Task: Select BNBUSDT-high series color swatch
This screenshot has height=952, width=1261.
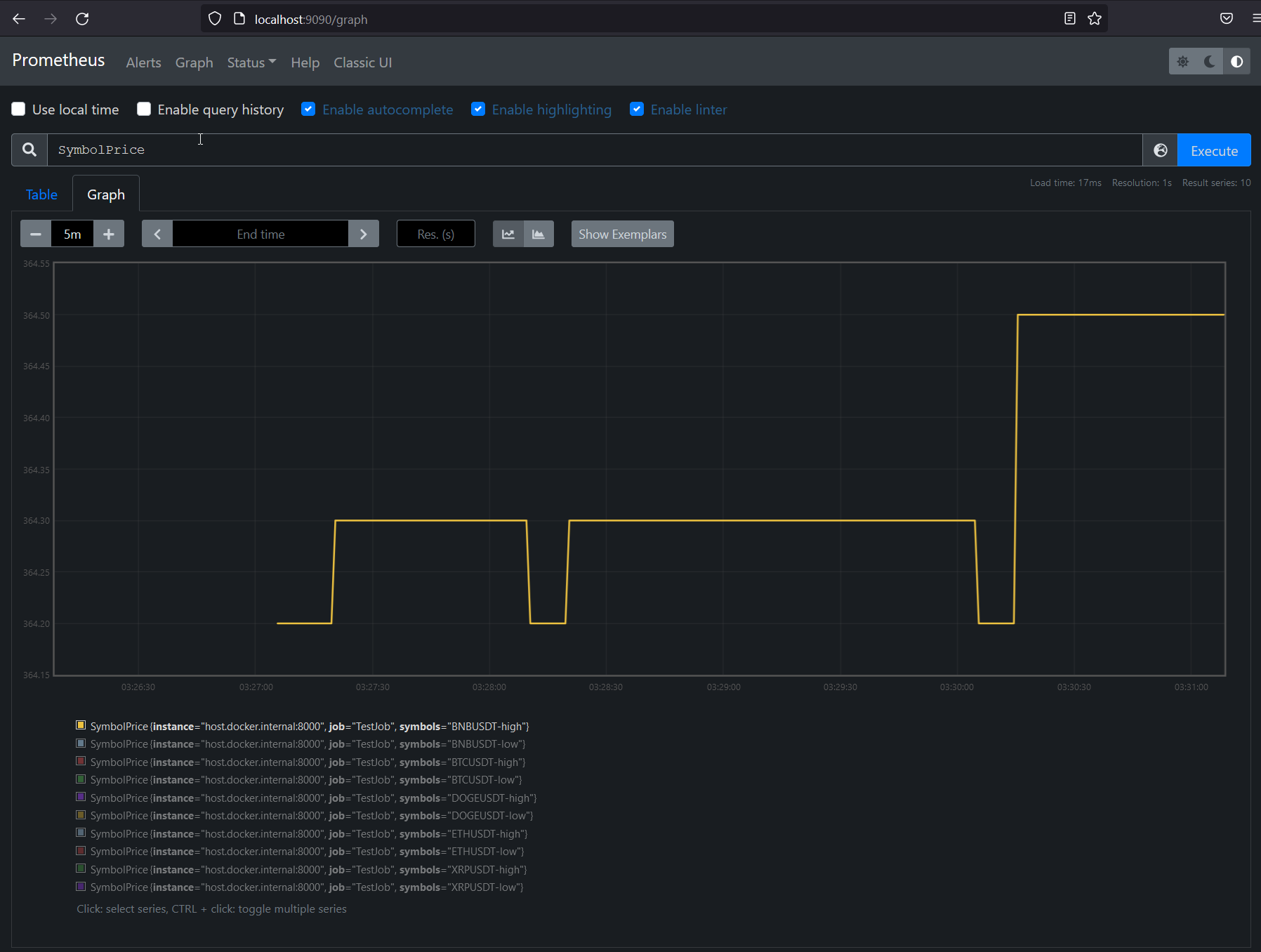Action: pos(81,725)
